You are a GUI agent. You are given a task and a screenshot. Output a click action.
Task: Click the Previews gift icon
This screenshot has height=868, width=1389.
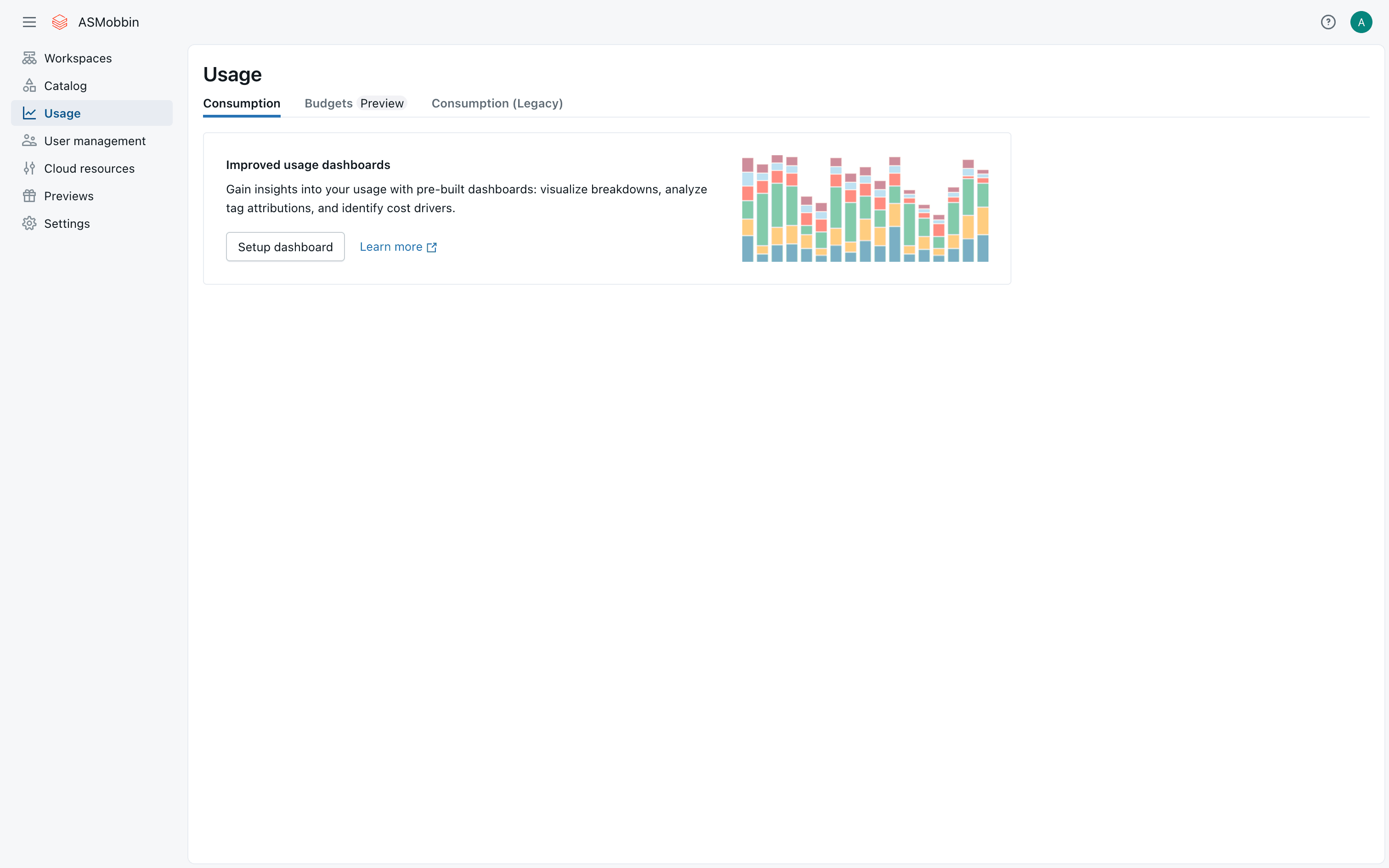pyautogui.click(x=29, y=196)
